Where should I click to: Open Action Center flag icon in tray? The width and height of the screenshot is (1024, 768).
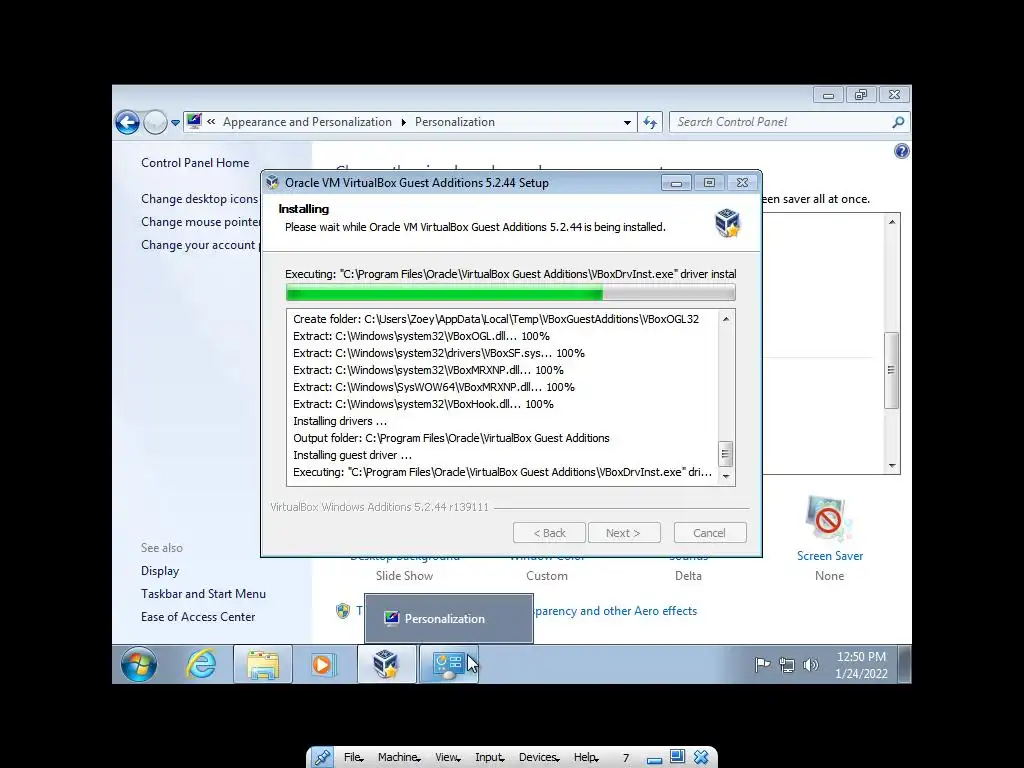(762, 665)
